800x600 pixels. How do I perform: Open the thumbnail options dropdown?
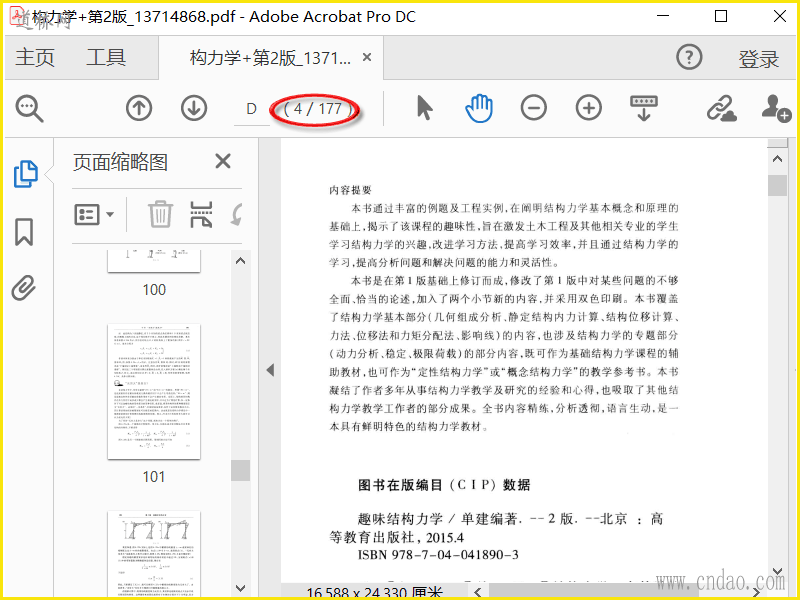[x=94, y=215]
